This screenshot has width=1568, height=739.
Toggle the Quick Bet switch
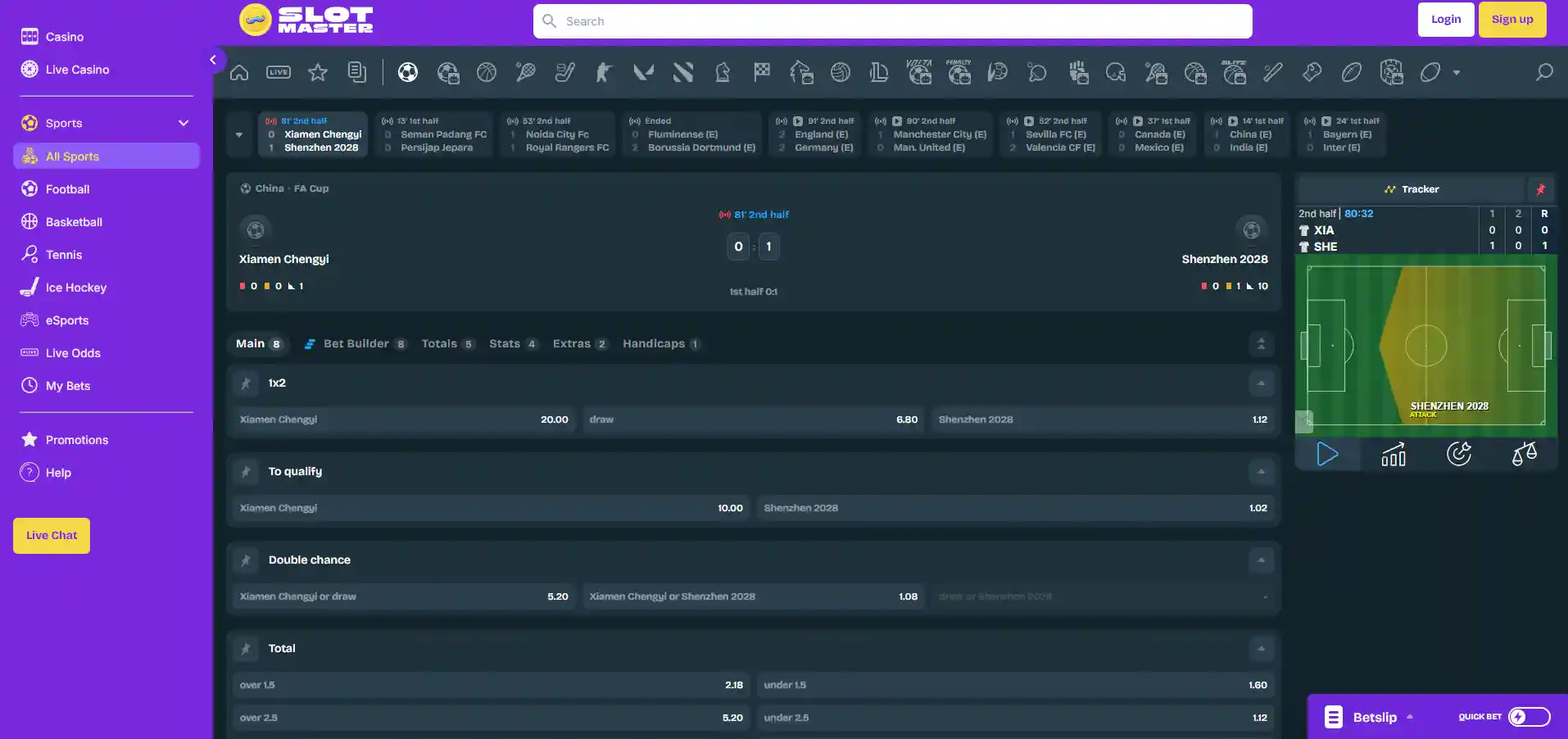tap(1529, 717)
